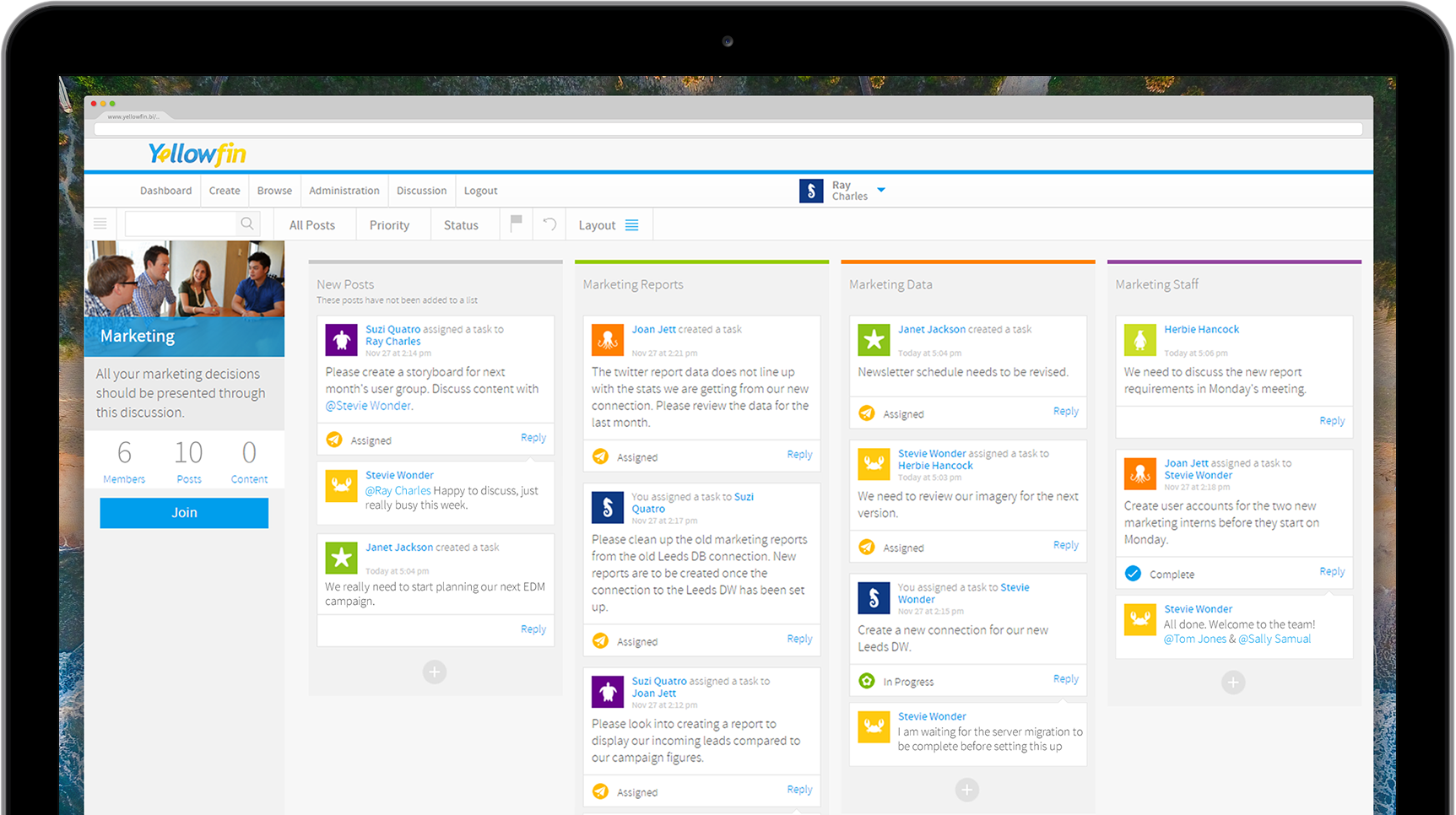Reply to the twitter report post
Image resolution: width=1456 pixels, height=815 pixels.
[799, 455]
